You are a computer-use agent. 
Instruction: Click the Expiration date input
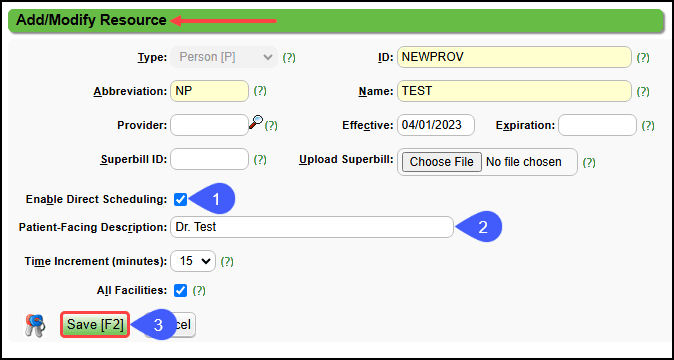tap(597, 125)
